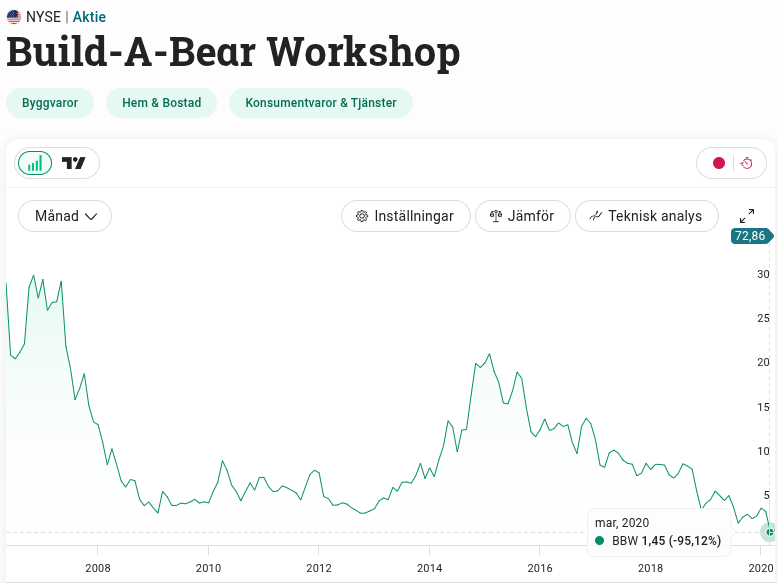Click the 72,86 price label

pos(749,236)
